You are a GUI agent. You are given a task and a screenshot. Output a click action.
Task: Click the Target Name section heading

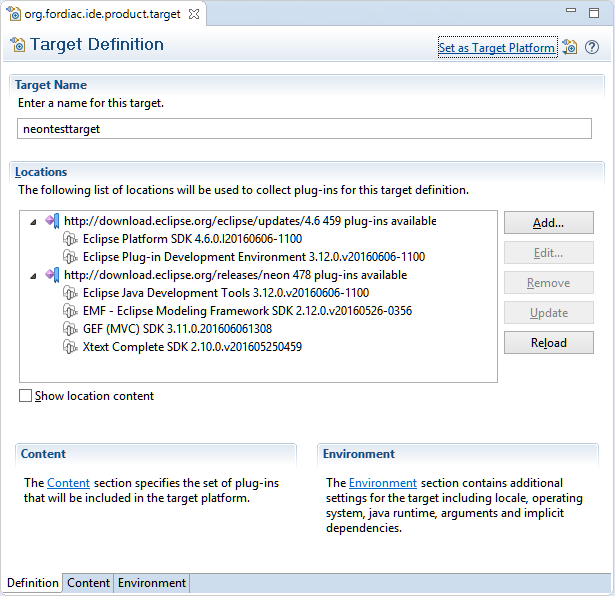51,85
